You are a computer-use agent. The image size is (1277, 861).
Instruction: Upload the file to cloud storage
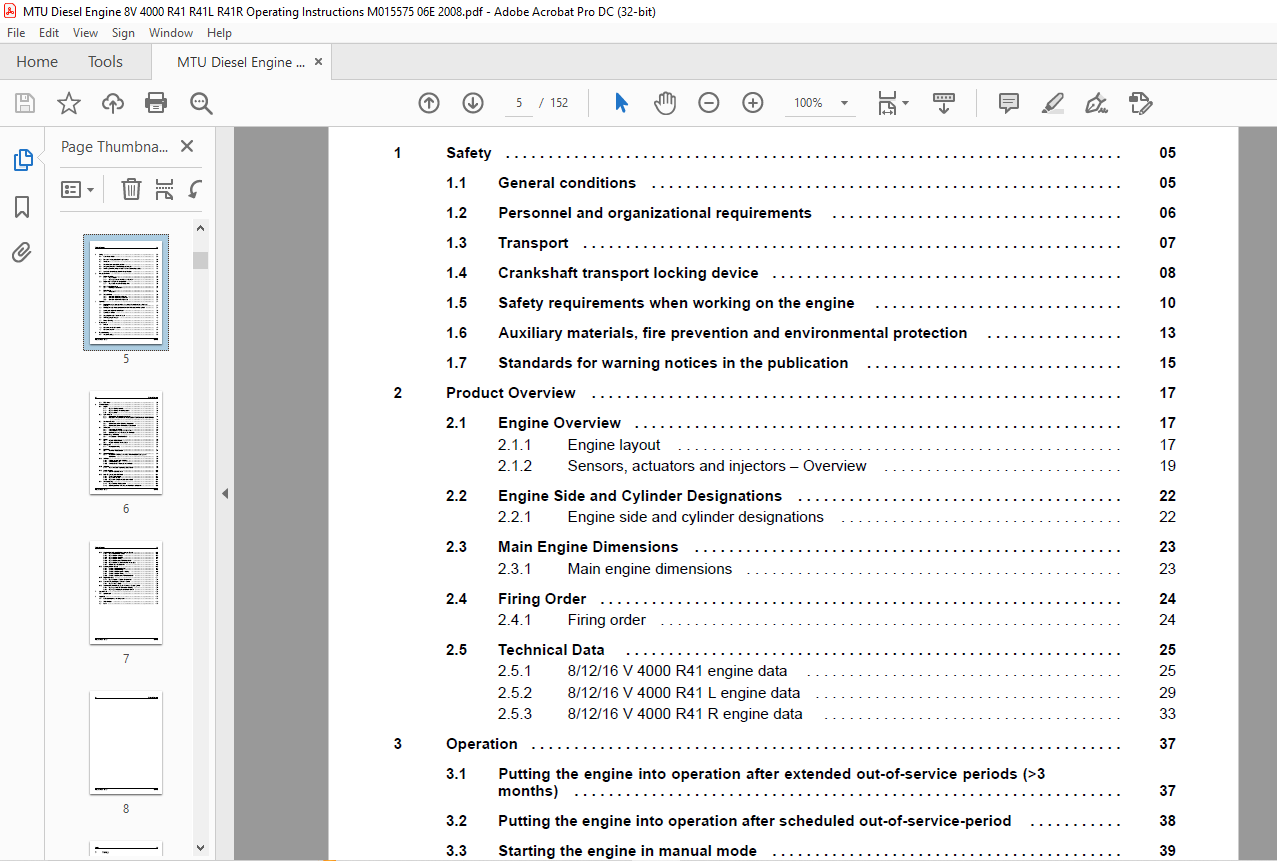(113, 103)
